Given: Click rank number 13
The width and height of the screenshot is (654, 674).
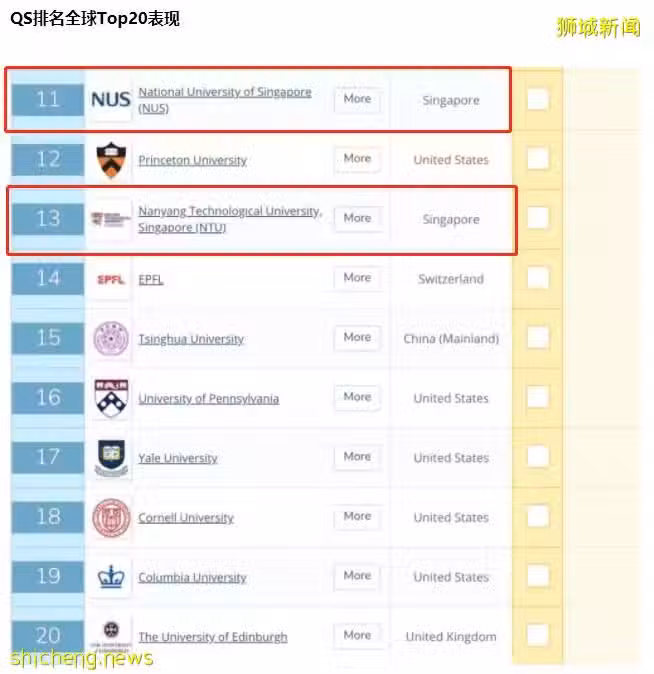Looking at the screenshot, I should [x=48, y=219].
